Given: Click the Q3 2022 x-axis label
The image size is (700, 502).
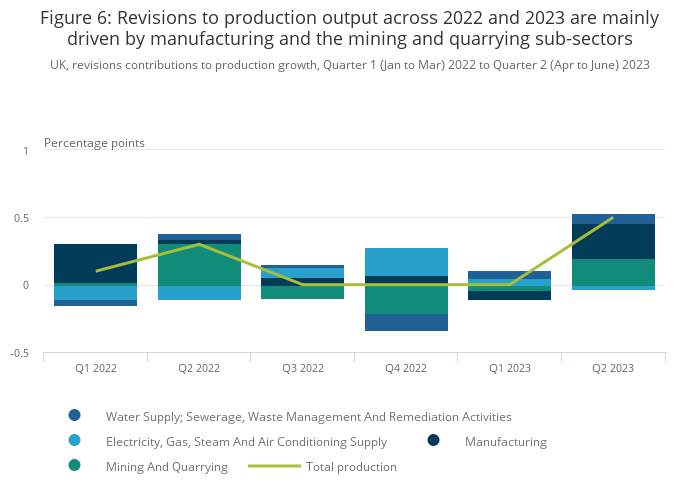Looking at the screenshot, I should point(303,368).
